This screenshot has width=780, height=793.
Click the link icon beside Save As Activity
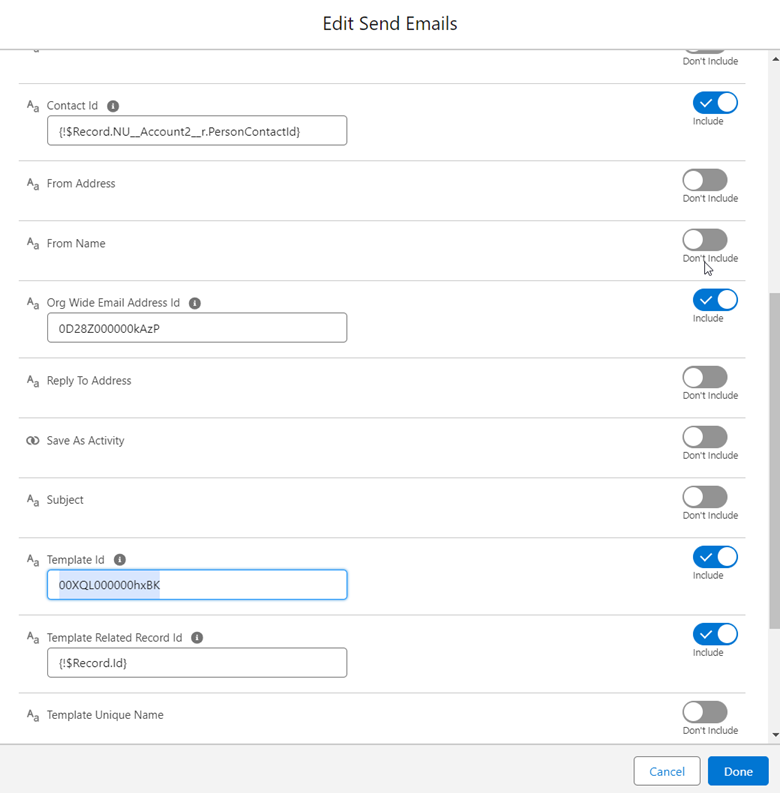click(33, 441)
